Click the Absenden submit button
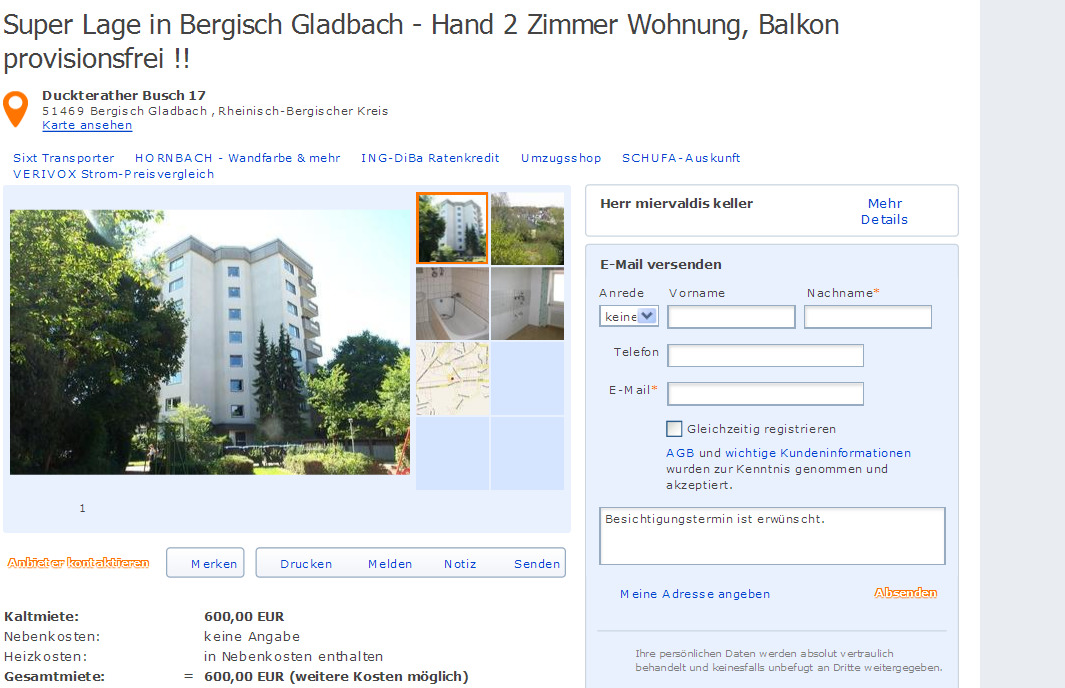 [905, 593]
